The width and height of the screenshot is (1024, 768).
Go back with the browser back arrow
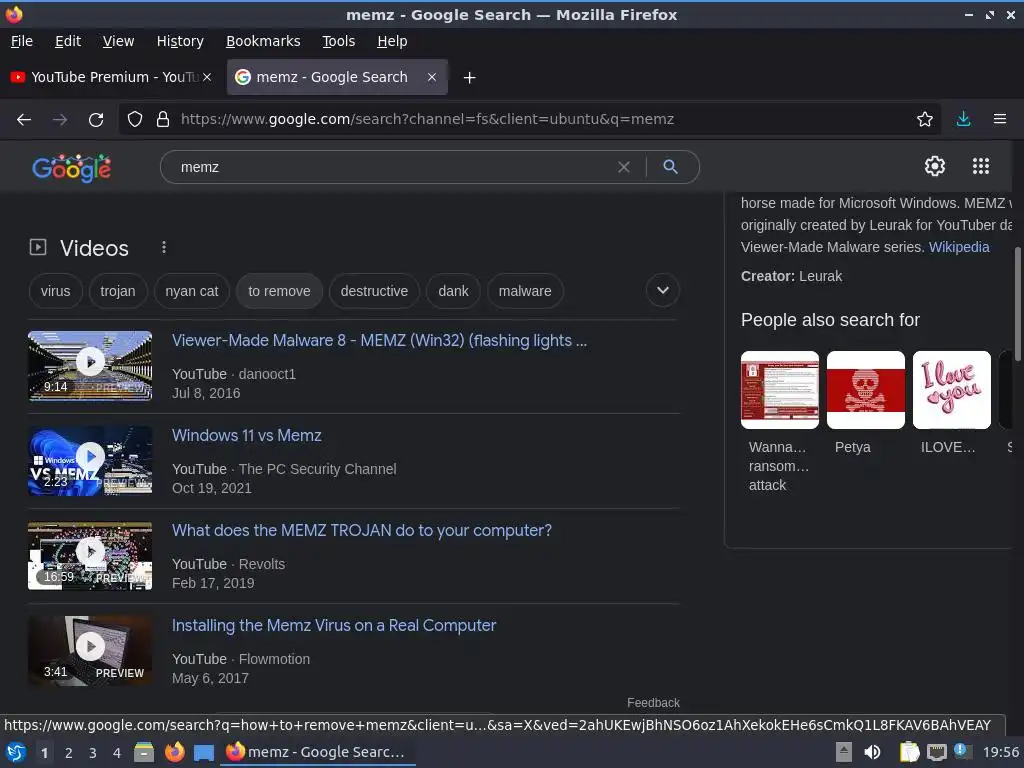click(24, 120)
